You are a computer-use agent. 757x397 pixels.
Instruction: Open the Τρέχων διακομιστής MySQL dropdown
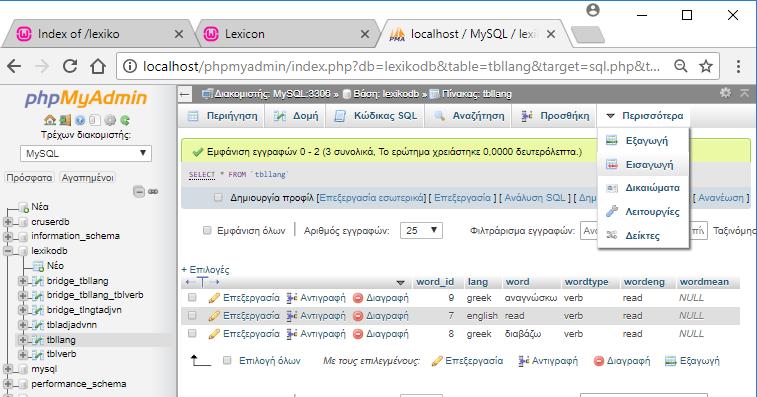tap(85, 154)
